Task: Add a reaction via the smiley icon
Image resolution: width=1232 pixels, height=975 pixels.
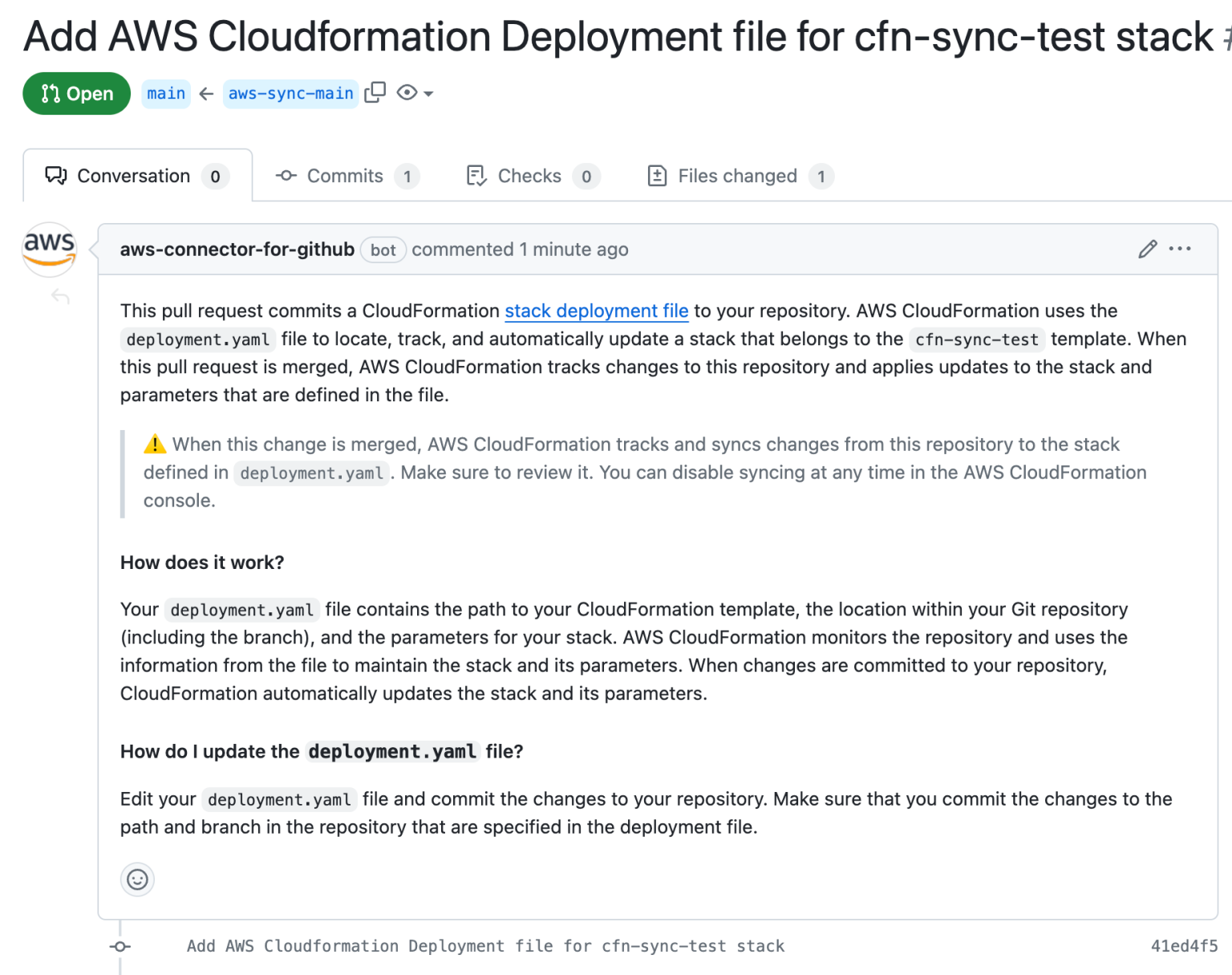Action: pyautogui.click(x=137, y=880)
